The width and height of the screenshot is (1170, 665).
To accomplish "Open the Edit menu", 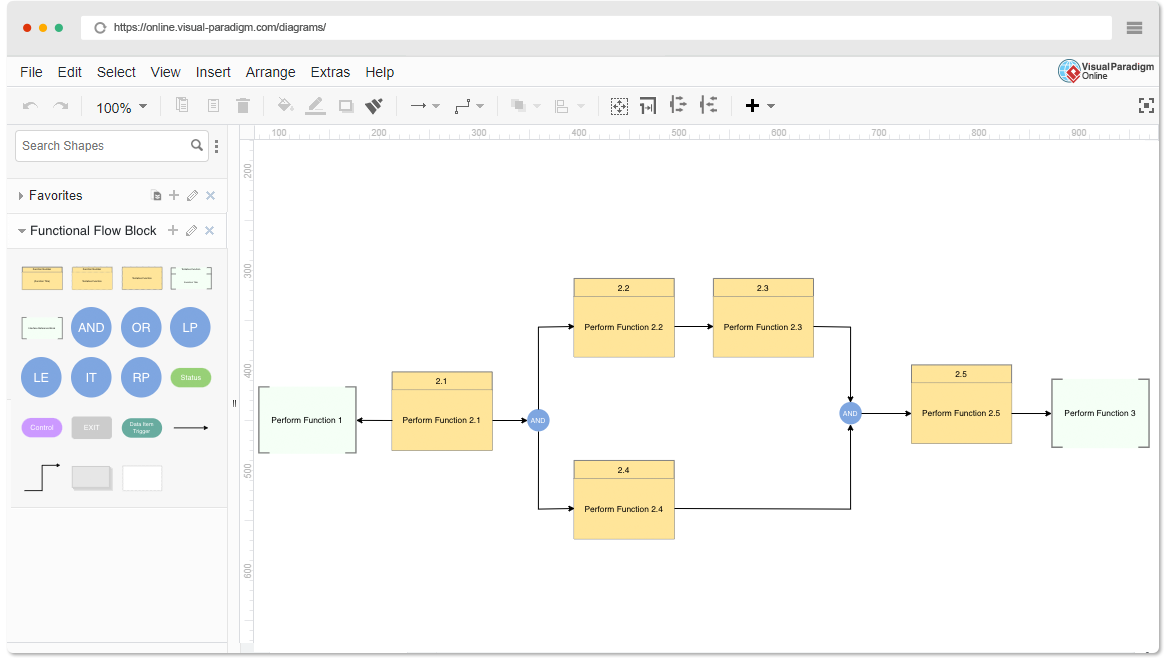I will click(69, 72).
